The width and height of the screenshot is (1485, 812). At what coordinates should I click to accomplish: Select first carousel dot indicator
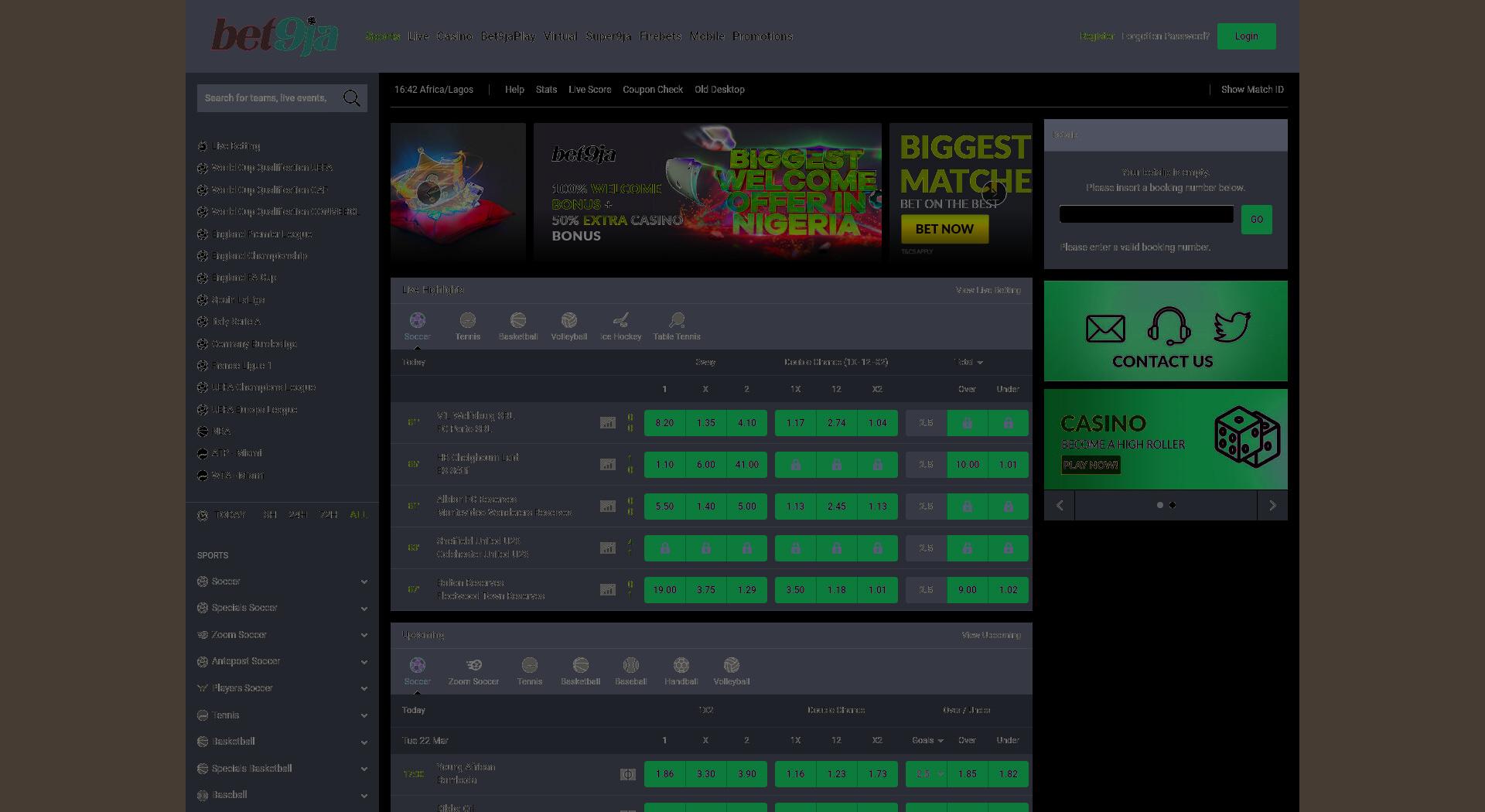coord(1159,505)
